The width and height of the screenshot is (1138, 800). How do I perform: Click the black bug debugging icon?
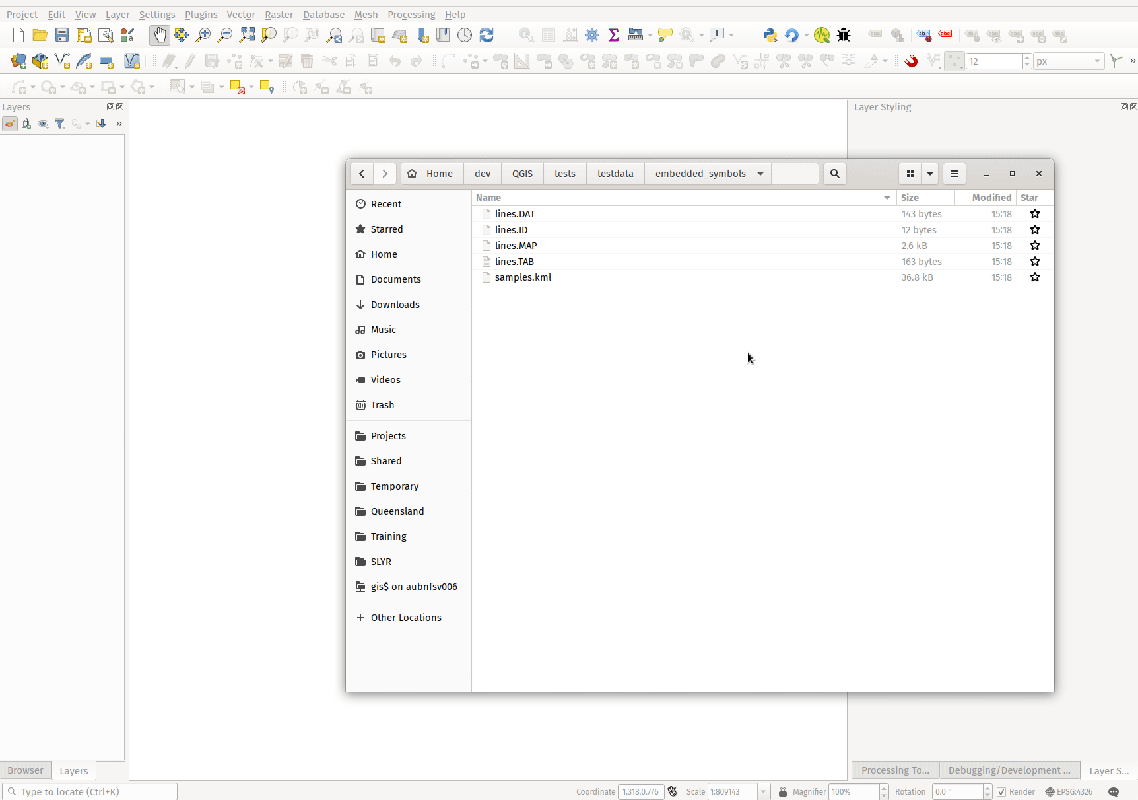[x=844, y=35]
